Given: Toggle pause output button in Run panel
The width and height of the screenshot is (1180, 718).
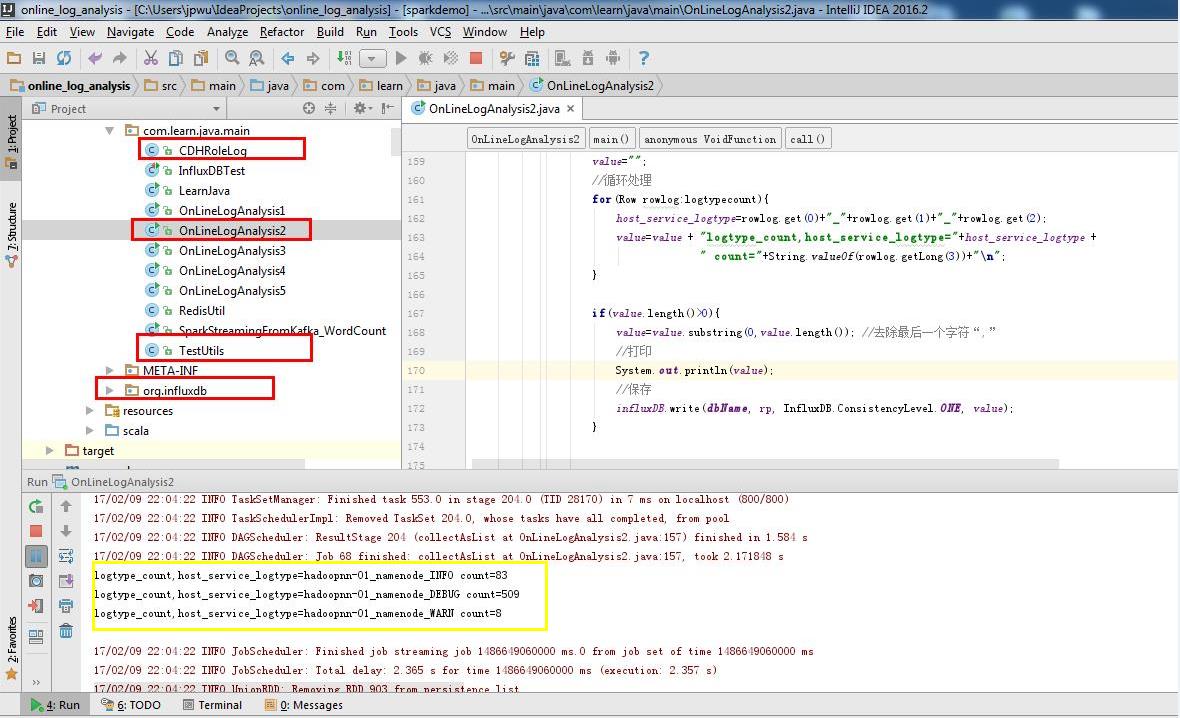Looking at the screenshot, I should [x=35, y=556].
